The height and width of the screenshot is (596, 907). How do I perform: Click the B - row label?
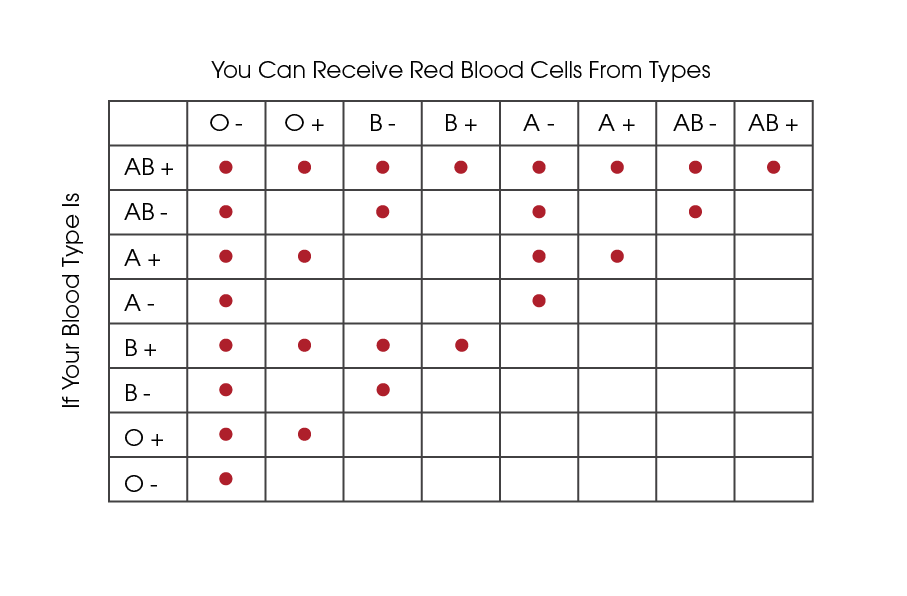click(x=138, y=393)
